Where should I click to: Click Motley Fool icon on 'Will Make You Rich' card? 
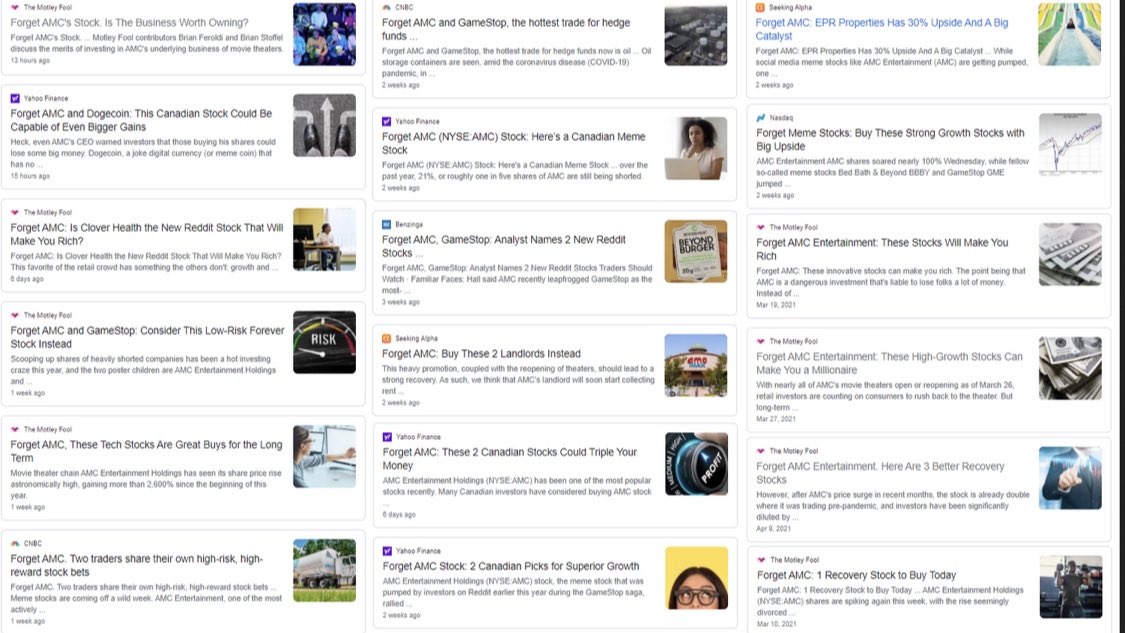(x=761, y=227)
